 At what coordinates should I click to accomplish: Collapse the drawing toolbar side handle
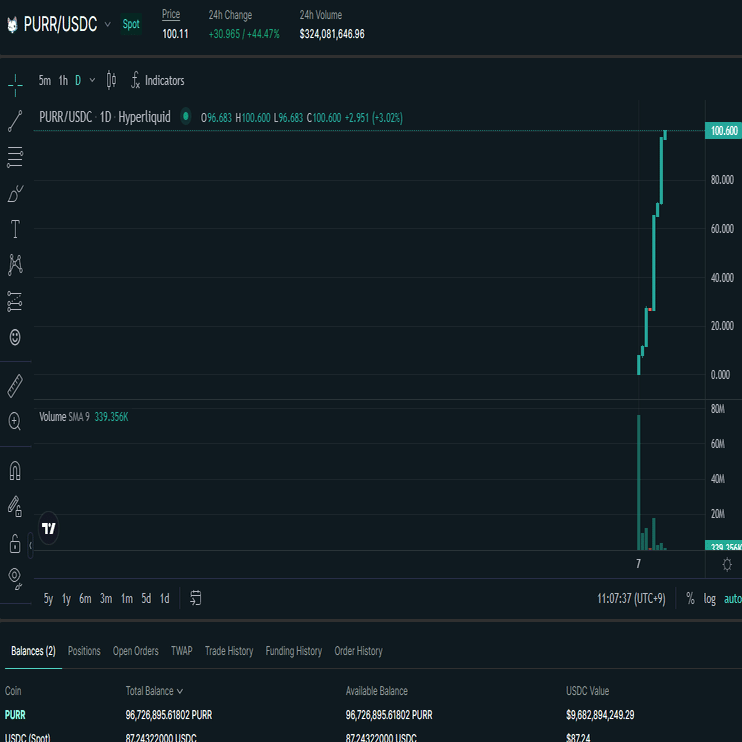(x=30, y=545)
